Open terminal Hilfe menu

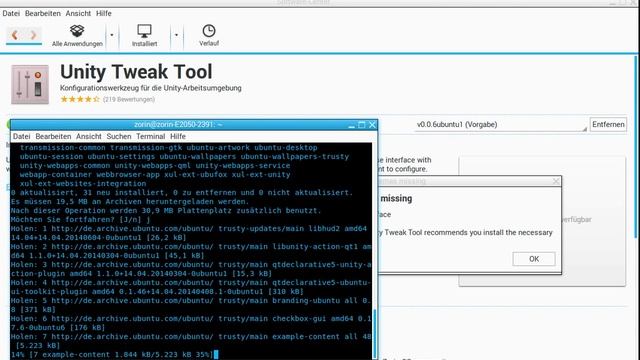click(178, 136)
